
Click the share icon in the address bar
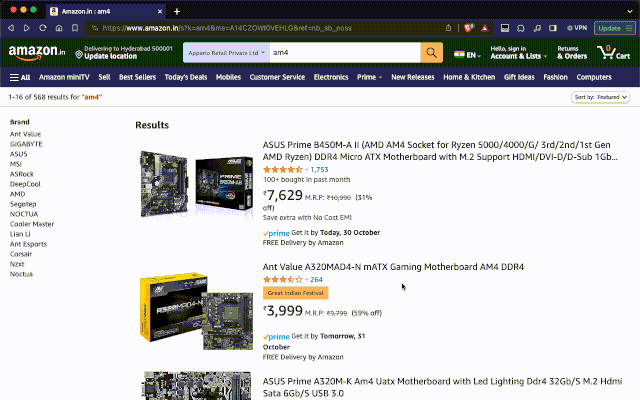point(448,28)
